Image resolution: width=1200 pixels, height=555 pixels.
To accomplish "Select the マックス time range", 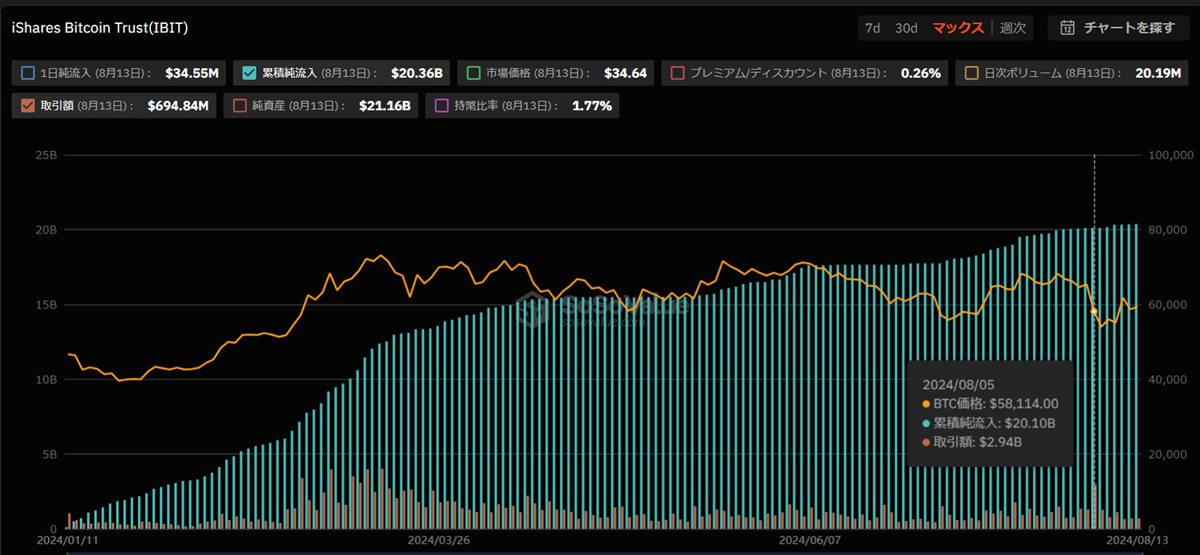I will 958,28.
